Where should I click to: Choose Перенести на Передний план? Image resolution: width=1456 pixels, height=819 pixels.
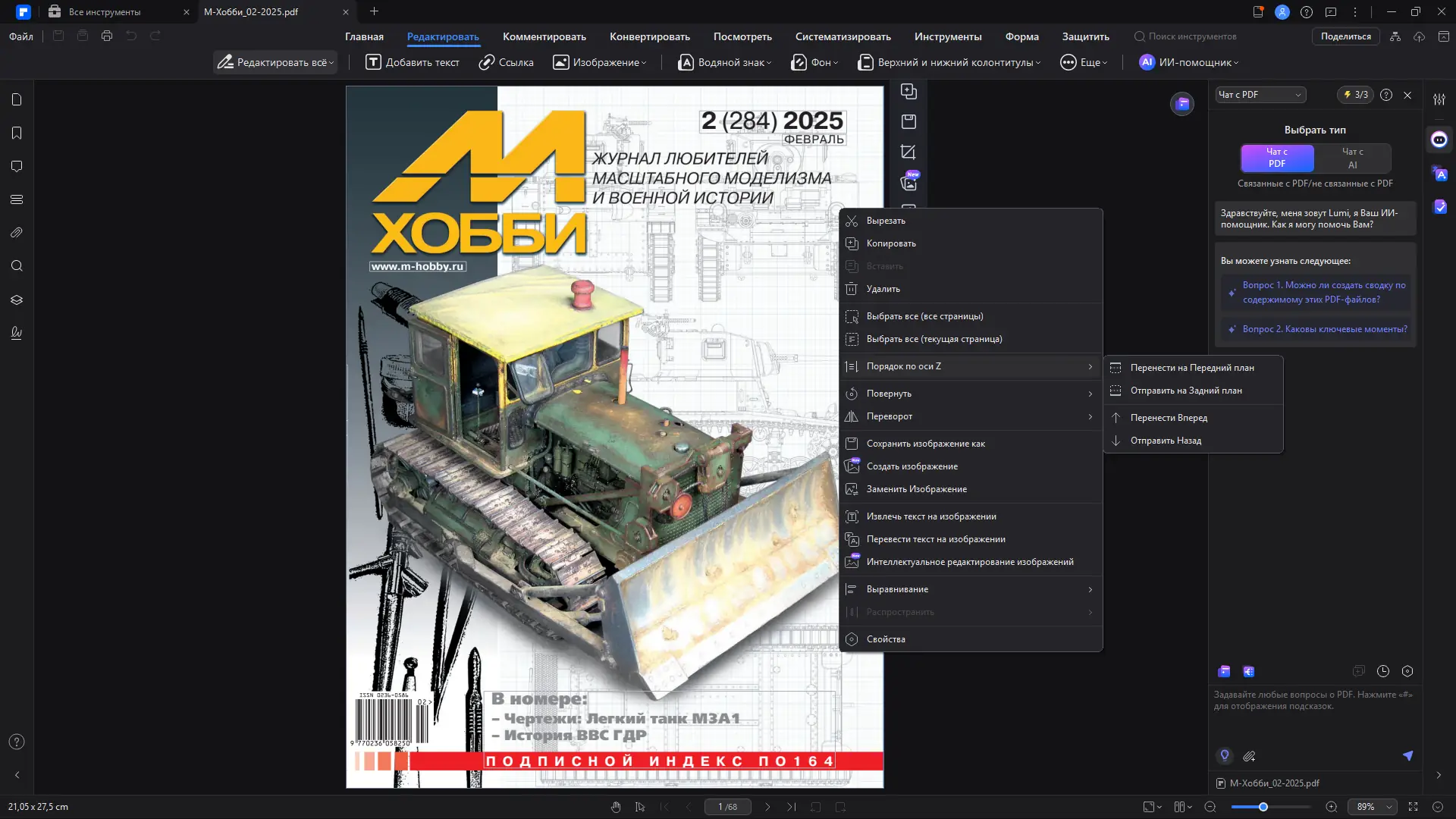1191,368
